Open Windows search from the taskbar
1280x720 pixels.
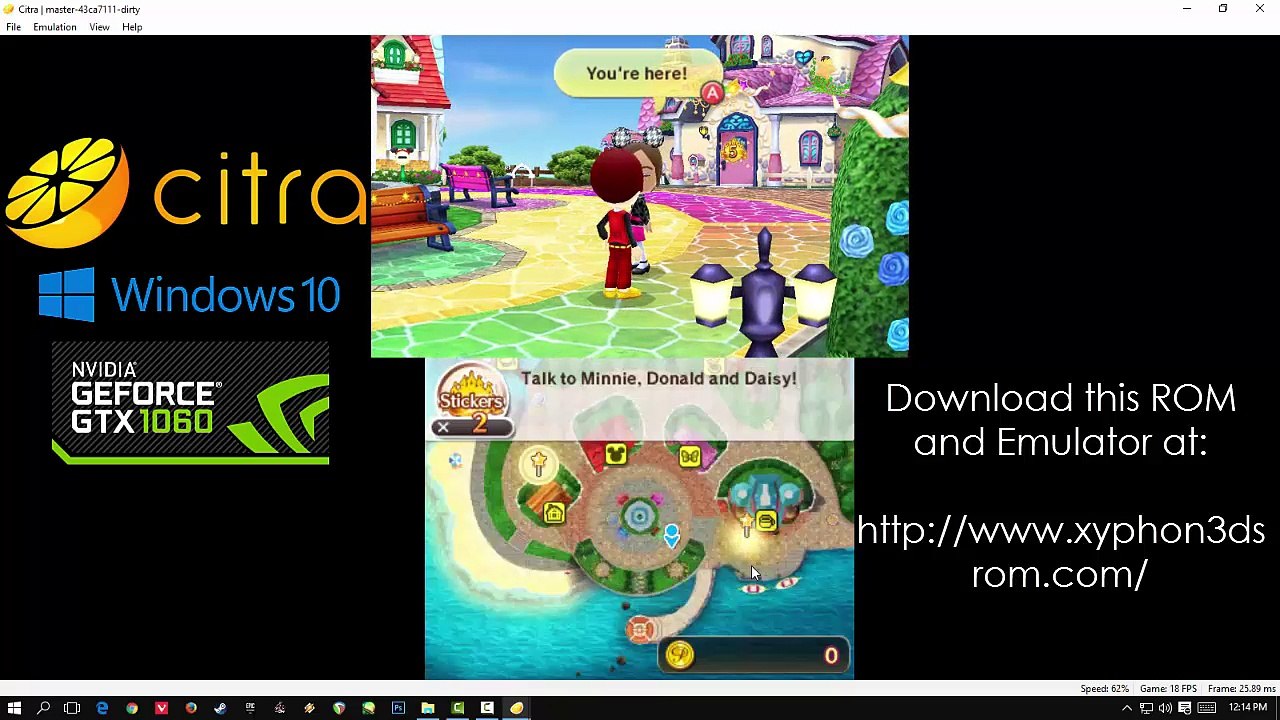point(43,708)
